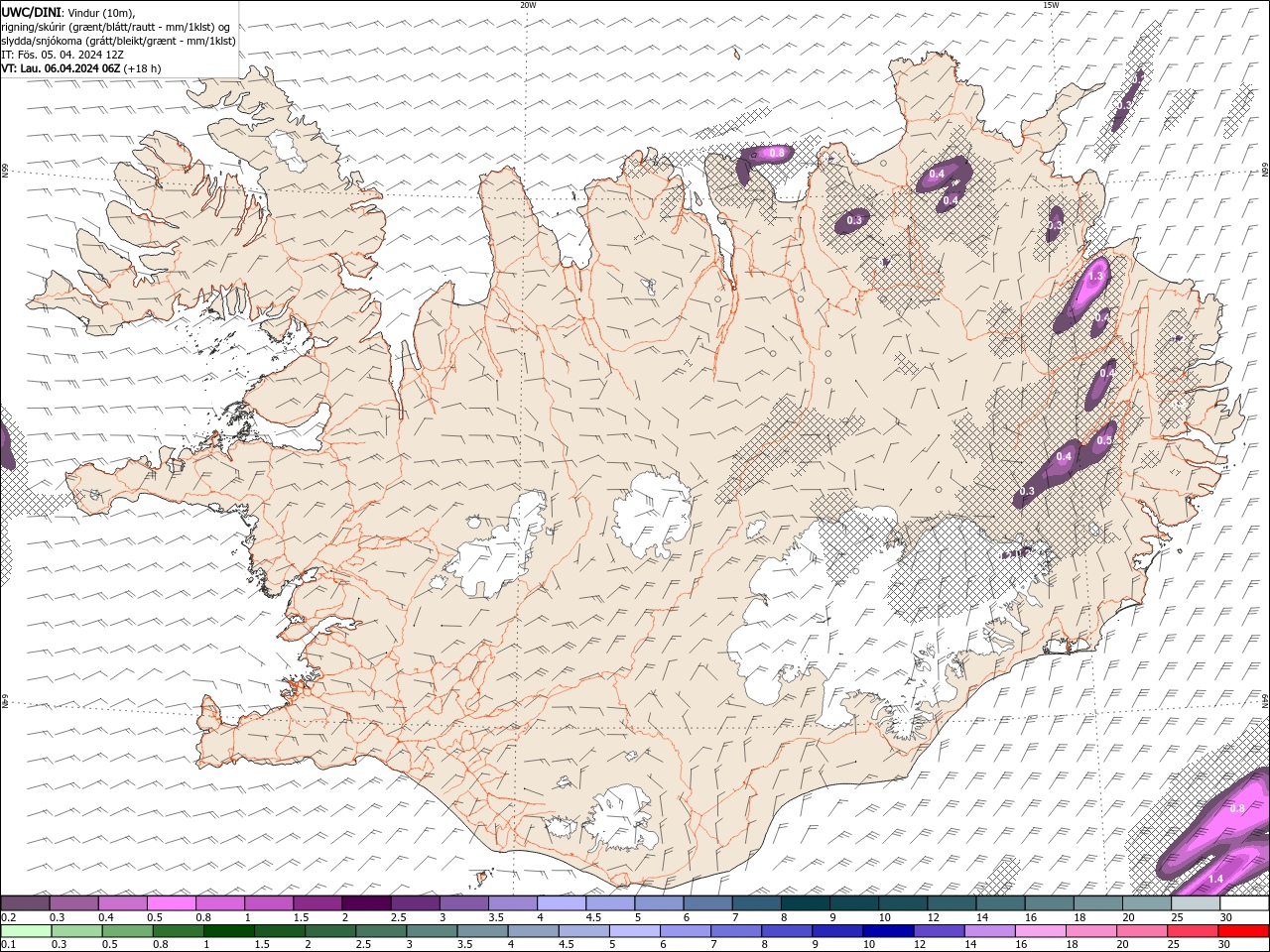Pick the purple swatch labeled 1.5 in top scale

click(317, 903)
